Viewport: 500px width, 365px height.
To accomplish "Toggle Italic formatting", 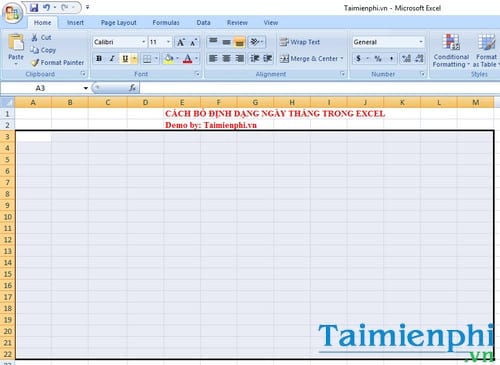I will tap(112, 59).
